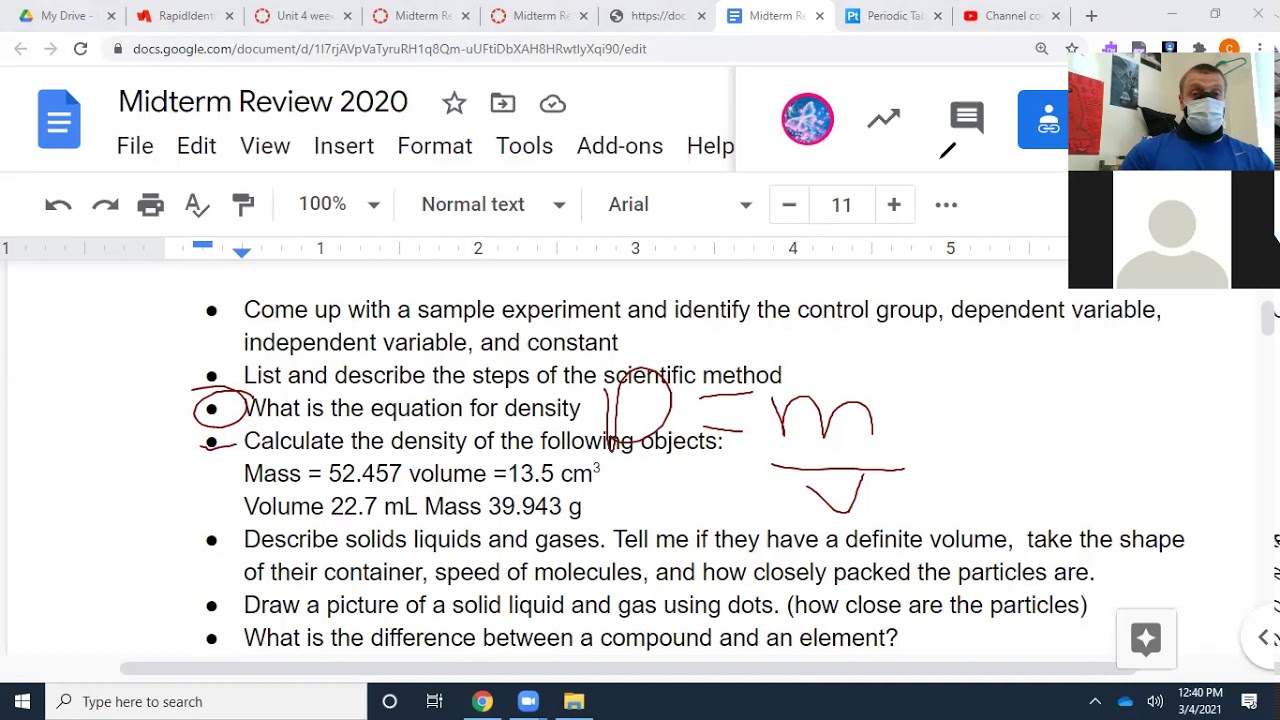Open a new browser tab
1280x720 pixels.
1092,16
